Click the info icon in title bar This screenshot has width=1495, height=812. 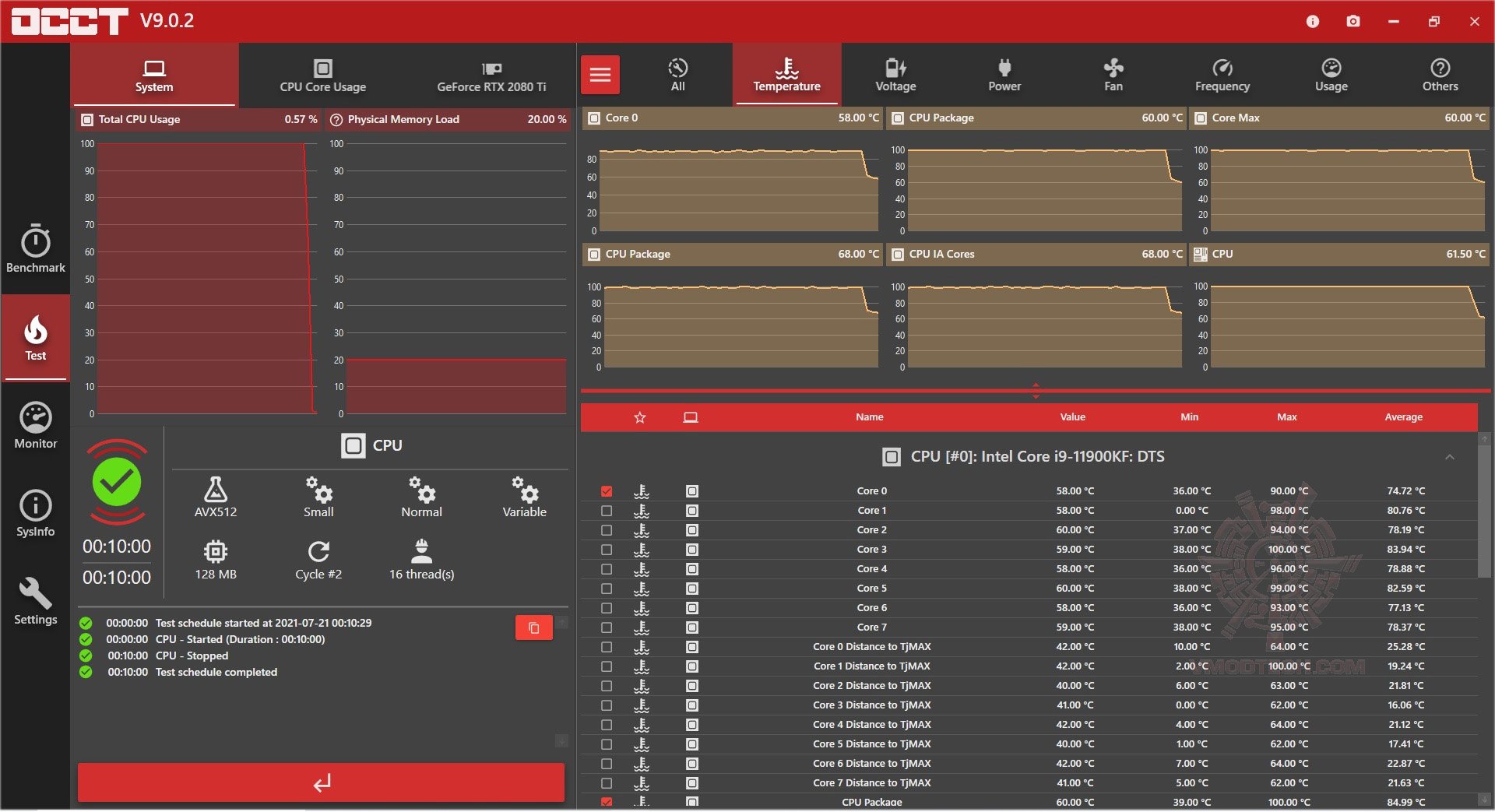[1313, 21]
